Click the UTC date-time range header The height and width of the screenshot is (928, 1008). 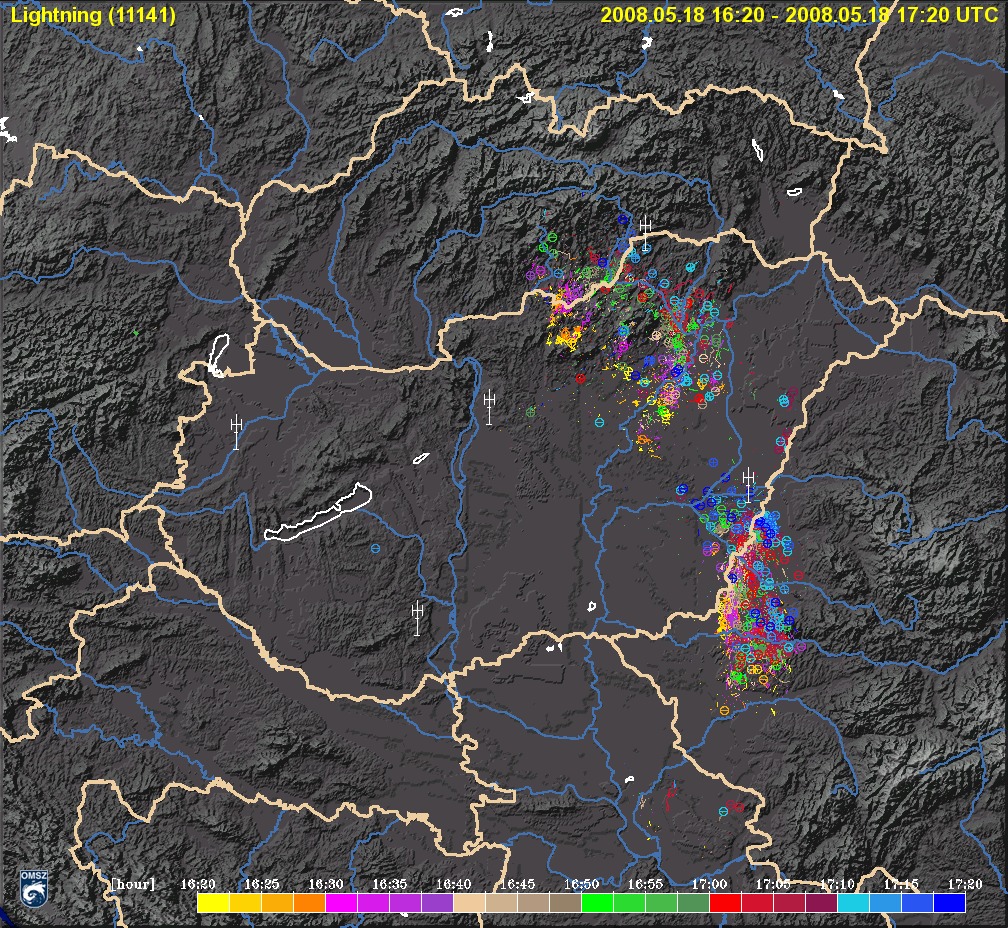[798, 15]
